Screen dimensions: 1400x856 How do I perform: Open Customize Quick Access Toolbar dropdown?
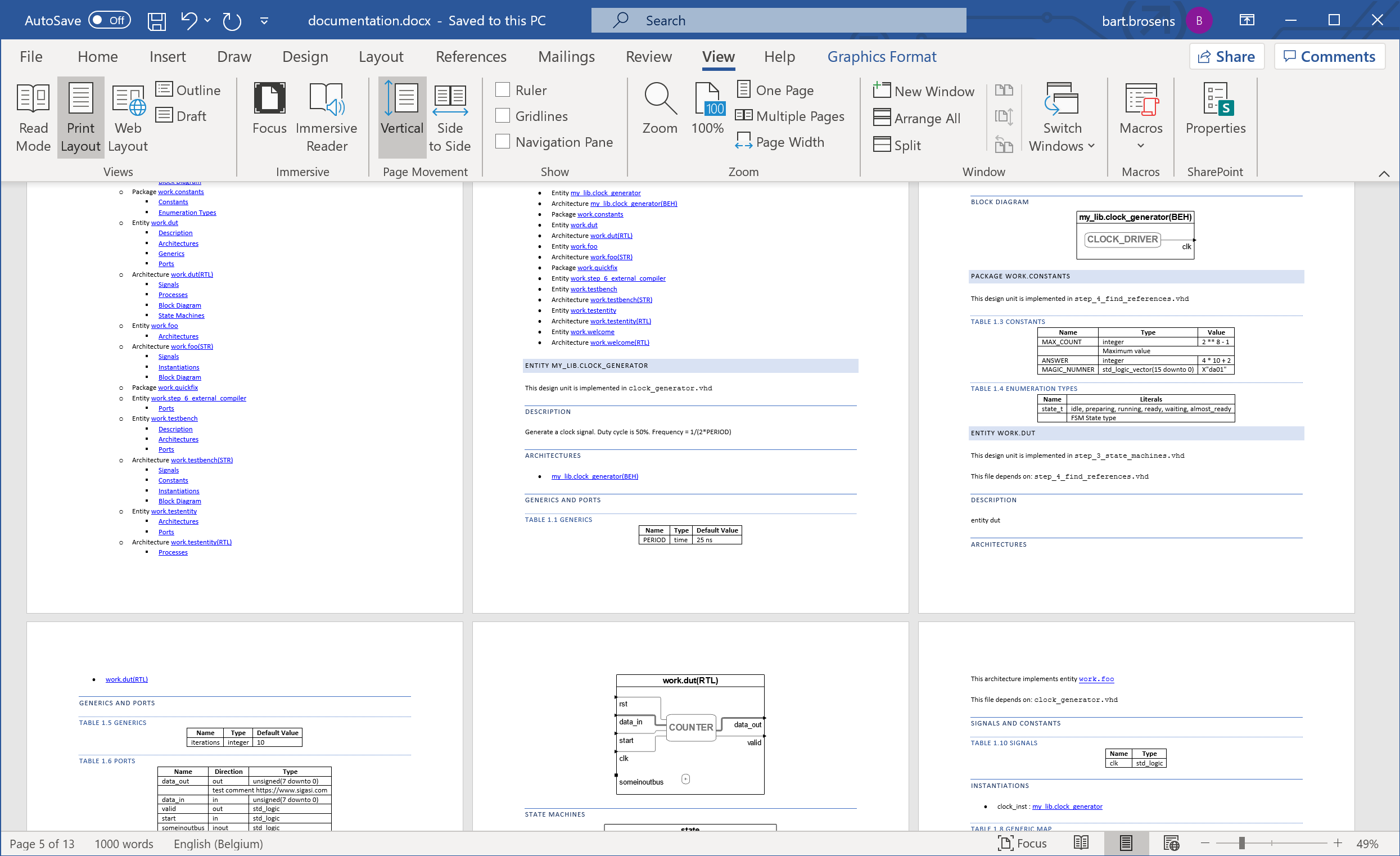(264, 21)
